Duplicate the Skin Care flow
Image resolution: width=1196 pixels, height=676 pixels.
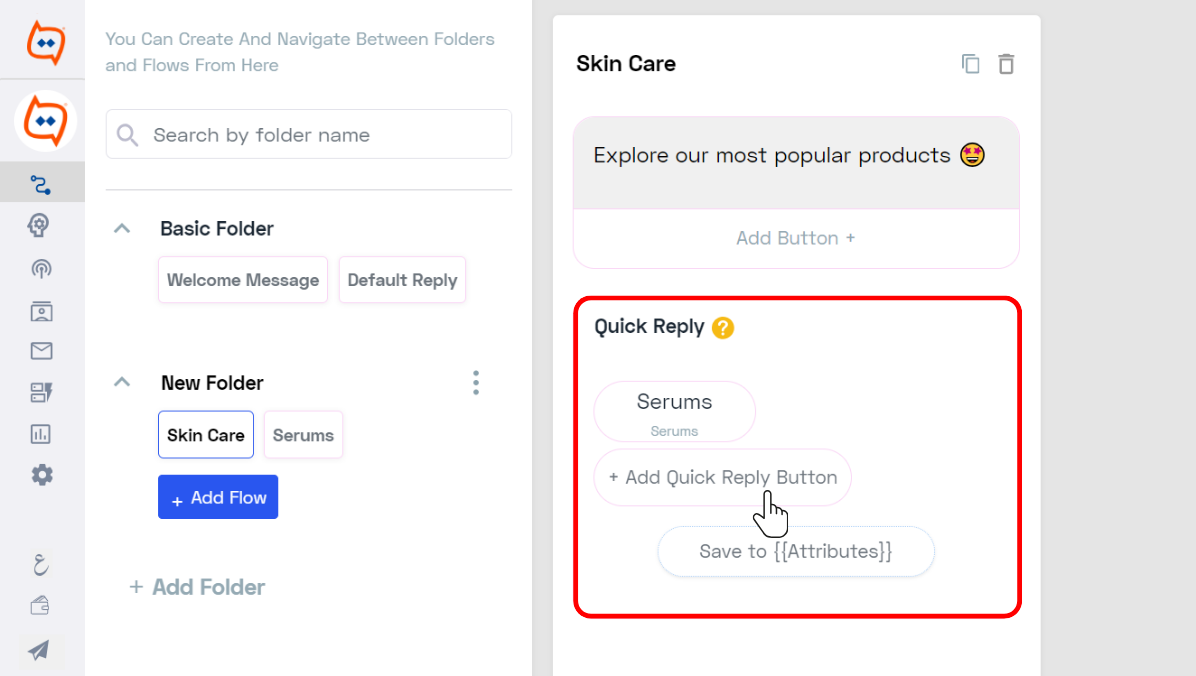click(x=970, y=64)
